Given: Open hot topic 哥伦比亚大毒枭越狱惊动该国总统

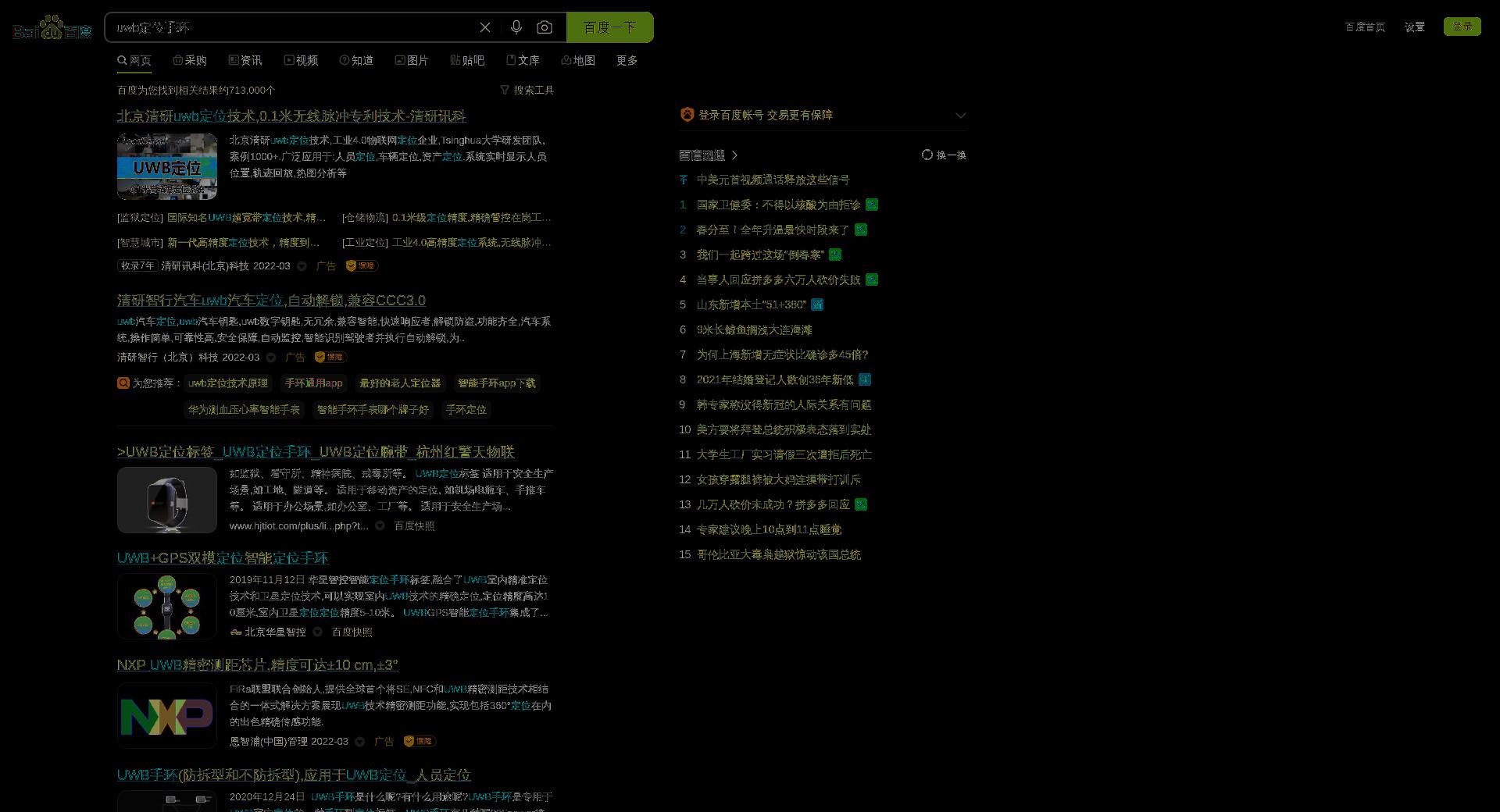Looking at the screenshot, I should coord(778,554).
